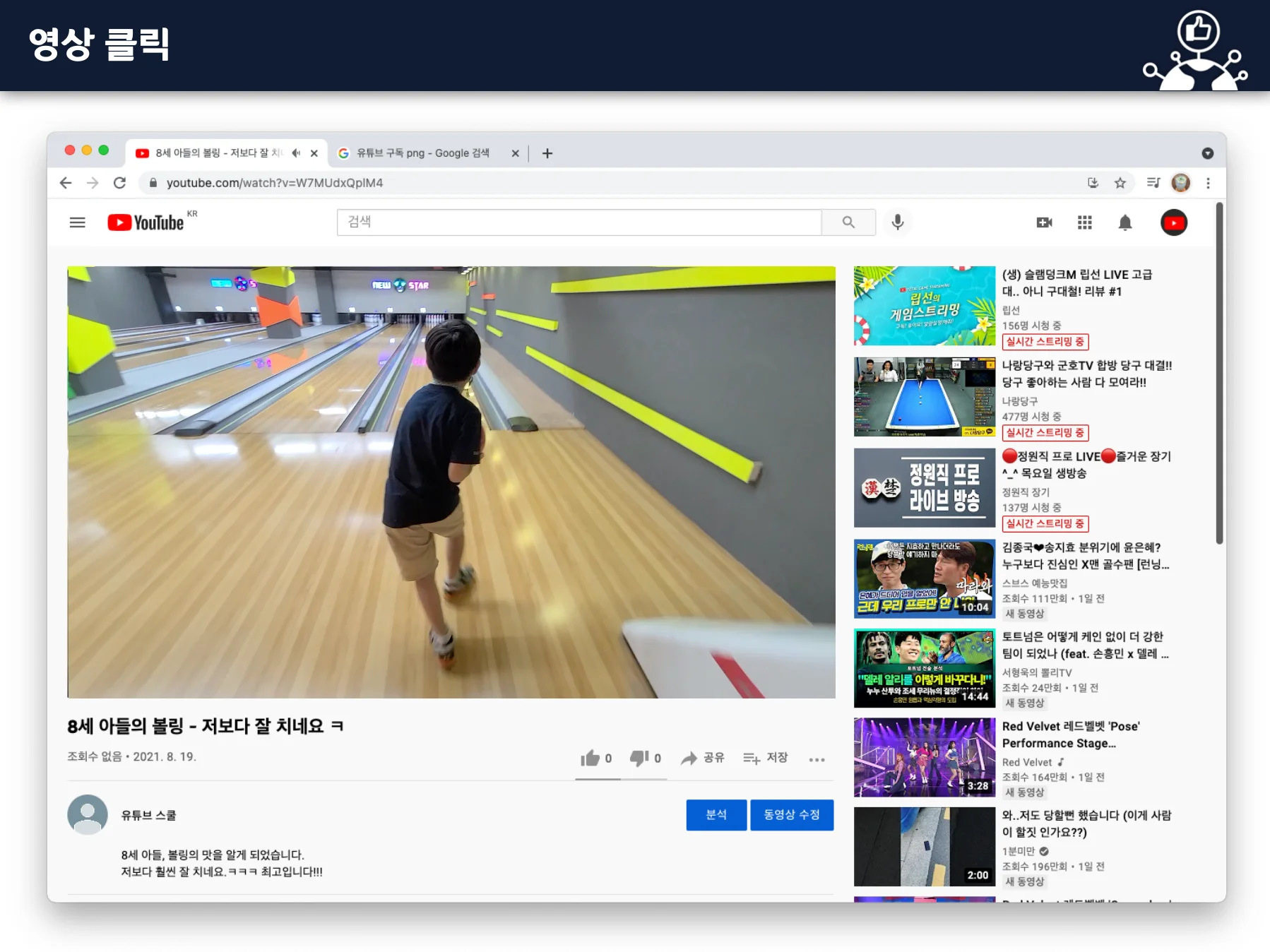The image size is (1270, 952).
Task: Open Chrome three-dot menu
Action: (x=1209, y=183)
